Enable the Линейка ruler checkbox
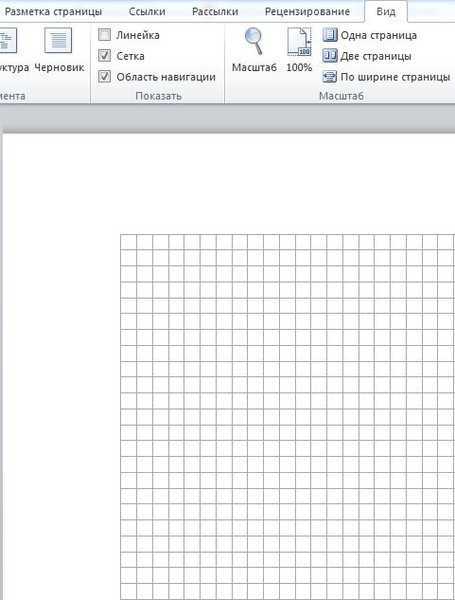Viewport: 455px width, 600px height. coord(104,35)
